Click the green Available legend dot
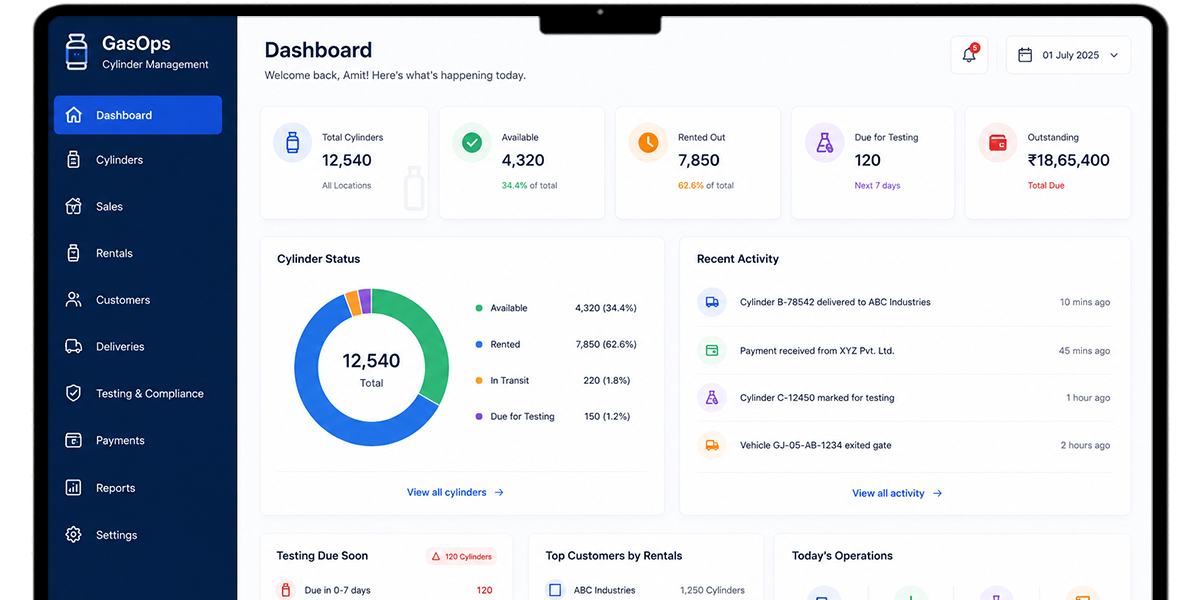The image size is (1200, 600). (x=479, y=308)
